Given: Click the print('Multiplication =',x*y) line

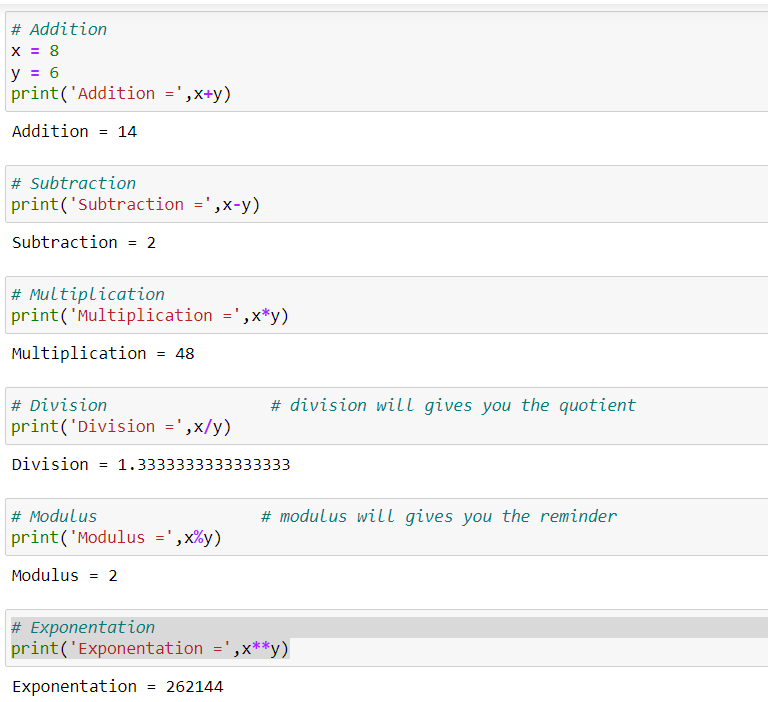Looking at the screenshot, I should [x=150, y=316].
